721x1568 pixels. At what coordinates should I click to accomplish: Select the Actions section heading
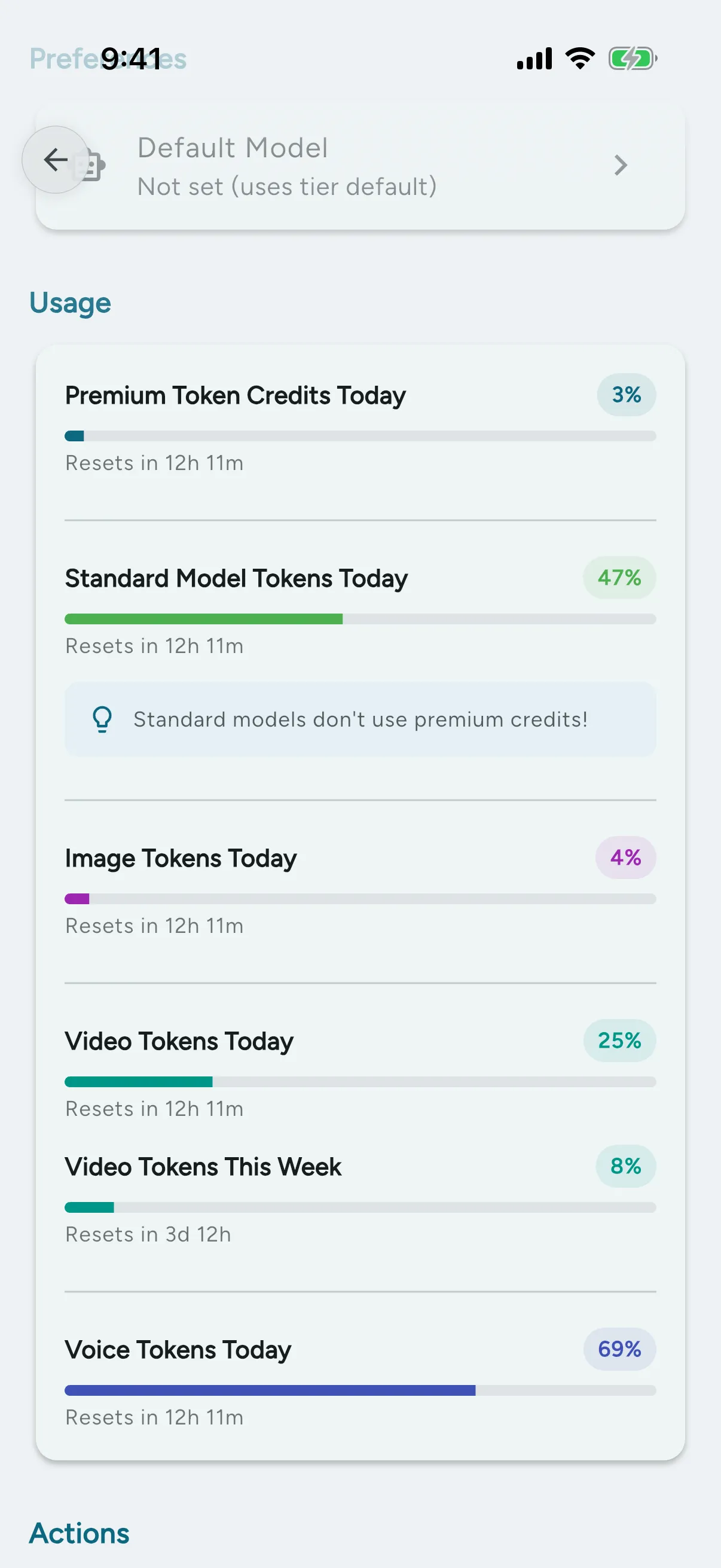(79, 1533)
